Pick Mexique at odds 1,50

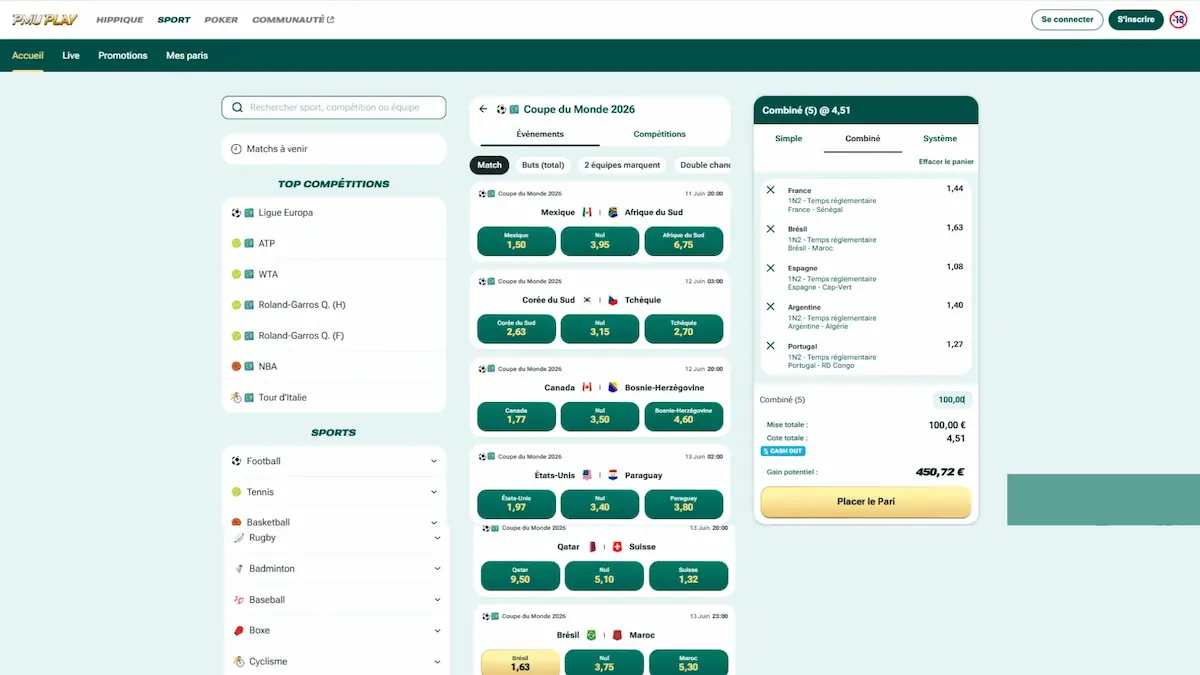[x=516, y=241]
